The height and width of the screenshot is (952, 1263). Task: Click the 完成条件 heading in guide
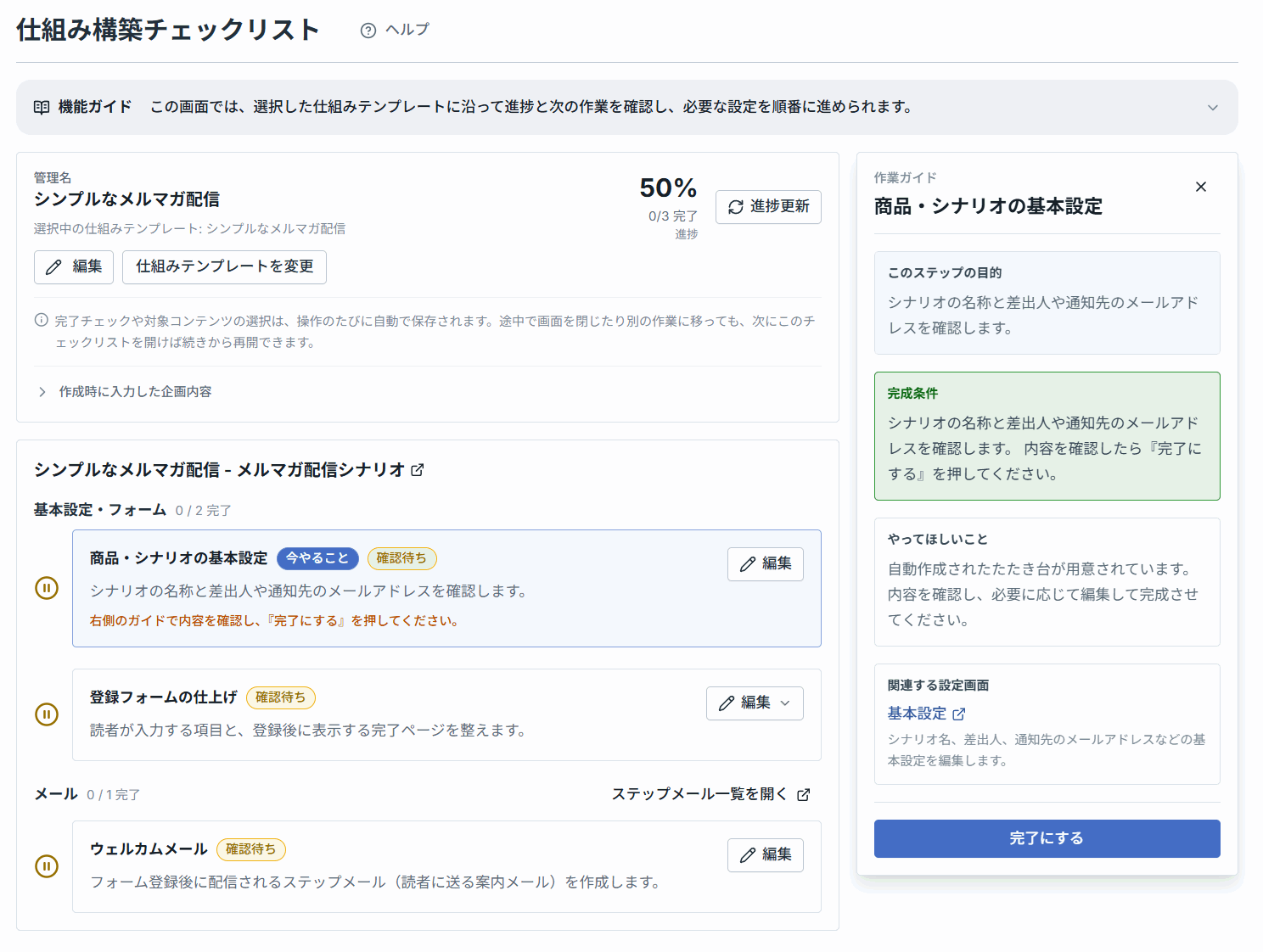click(x=912, y=393)
